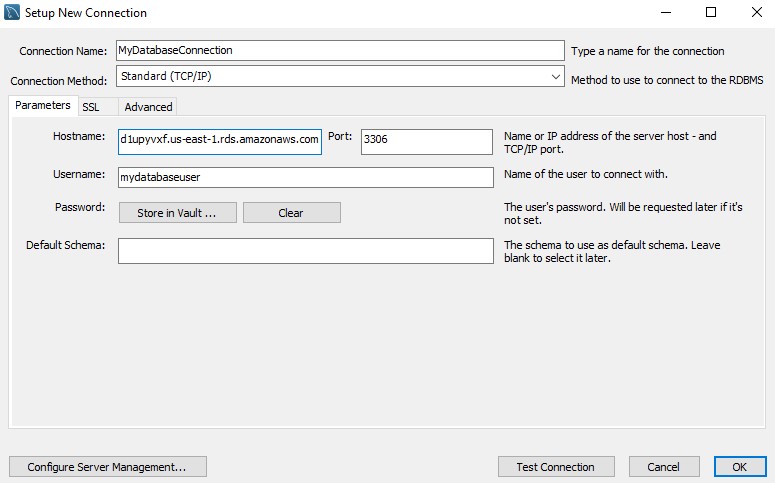Confirm the connection with OK
The width and height of the screenshot is (775, 483).
tap(740, 467)
